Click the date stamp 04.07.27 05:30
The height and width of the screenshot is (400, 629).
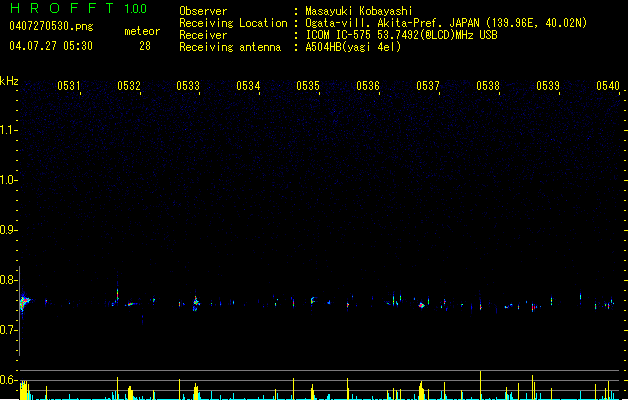[51, 46]
